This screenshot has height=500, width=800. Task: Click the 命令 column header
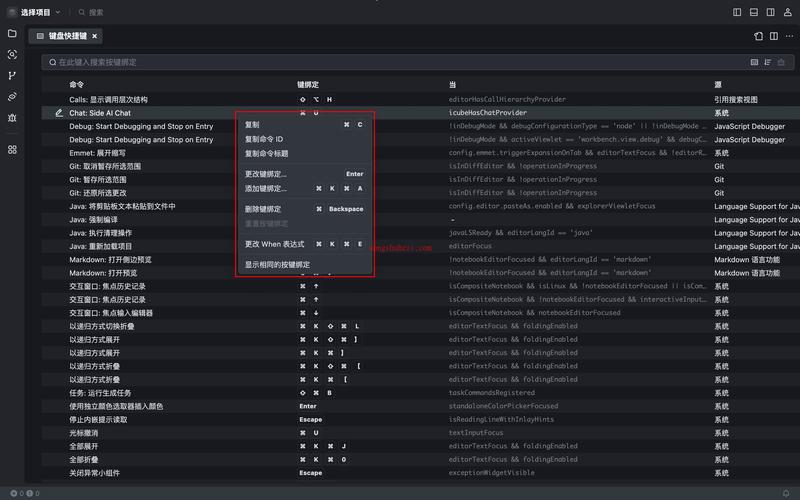77,85
